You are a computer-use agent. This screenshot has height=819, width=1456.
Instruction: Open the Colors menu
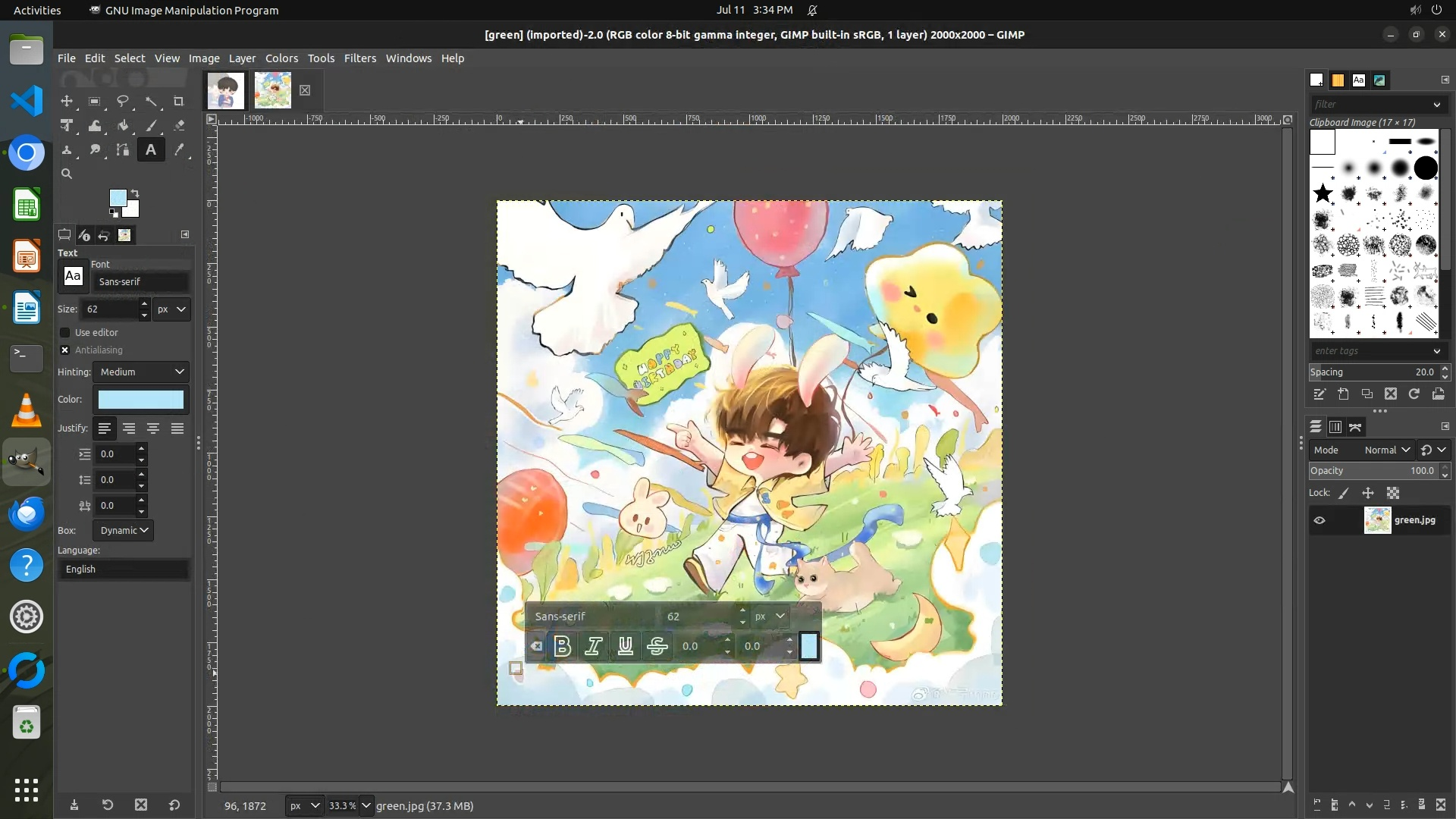tap(281, 58)
